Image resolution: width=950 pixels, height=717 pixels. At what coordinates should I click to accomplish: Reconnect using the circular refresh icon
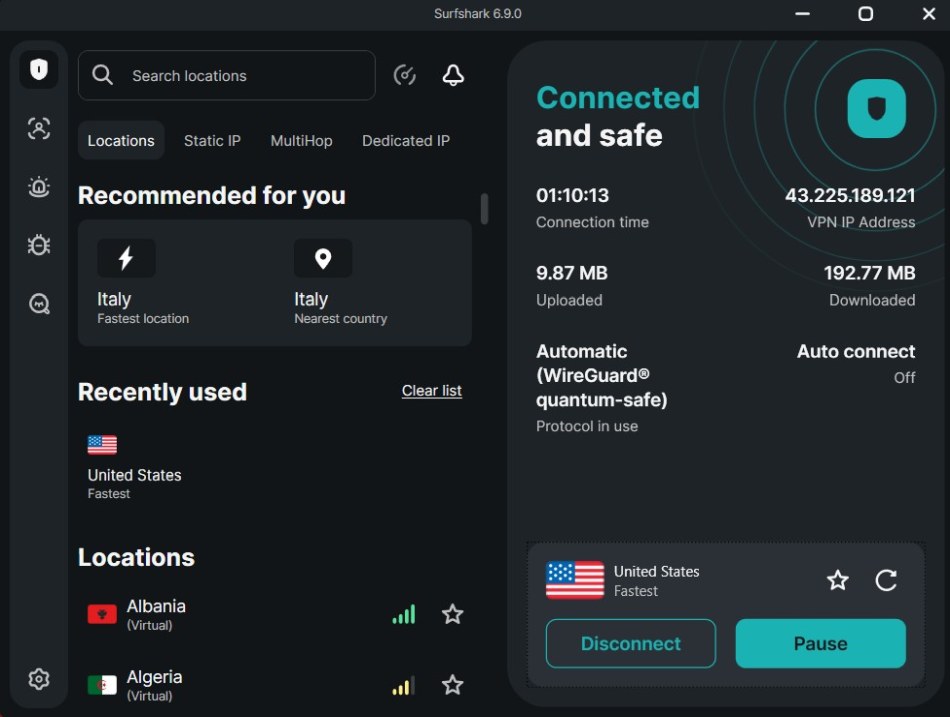click(x=886, y=580)
